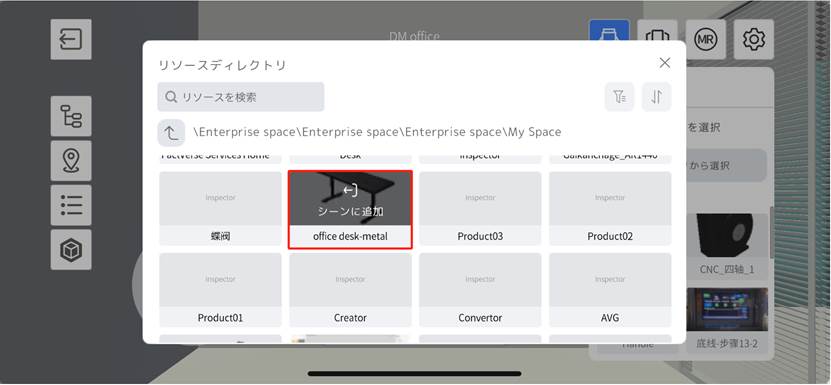831x385 pixels.
Task: Open the sort order options
Action: click(657, 97)
